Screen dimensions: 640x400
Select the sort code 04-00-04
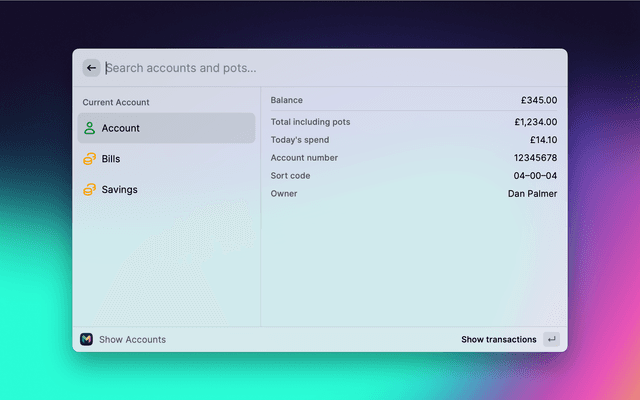tap(535, 176)
